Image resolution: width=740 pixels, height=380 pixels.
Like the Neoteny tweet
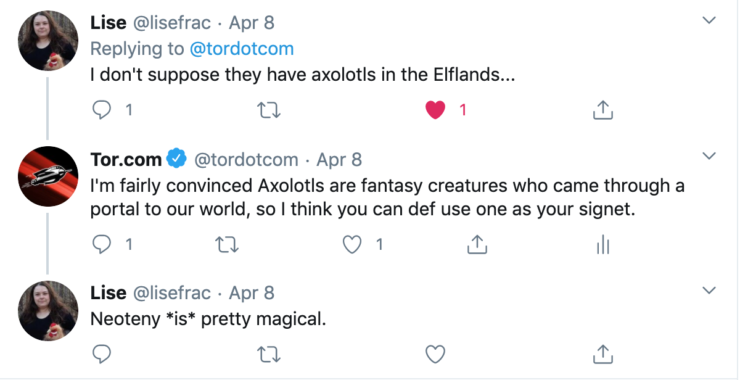pos(435,354)
